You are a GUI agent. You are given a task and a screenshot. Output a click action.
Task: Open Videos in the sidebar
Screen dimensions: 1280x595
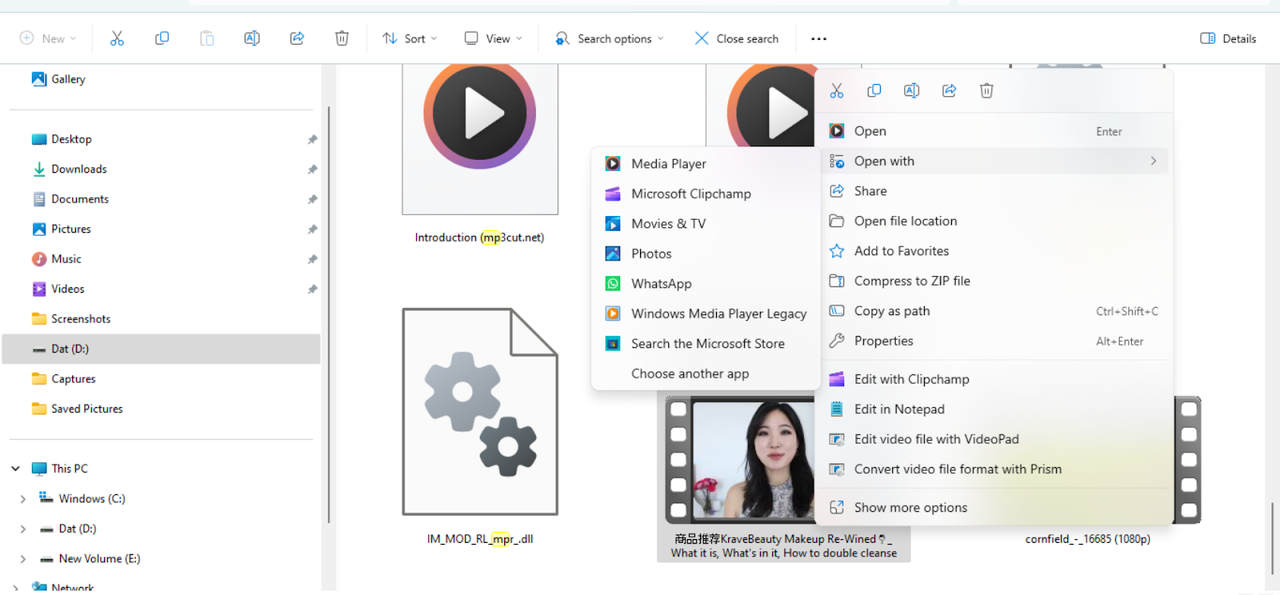point(161,289)
